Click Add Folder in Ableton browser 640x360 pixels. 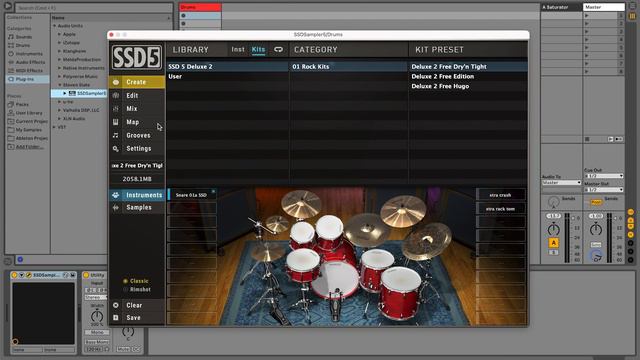tap(26, 147)
